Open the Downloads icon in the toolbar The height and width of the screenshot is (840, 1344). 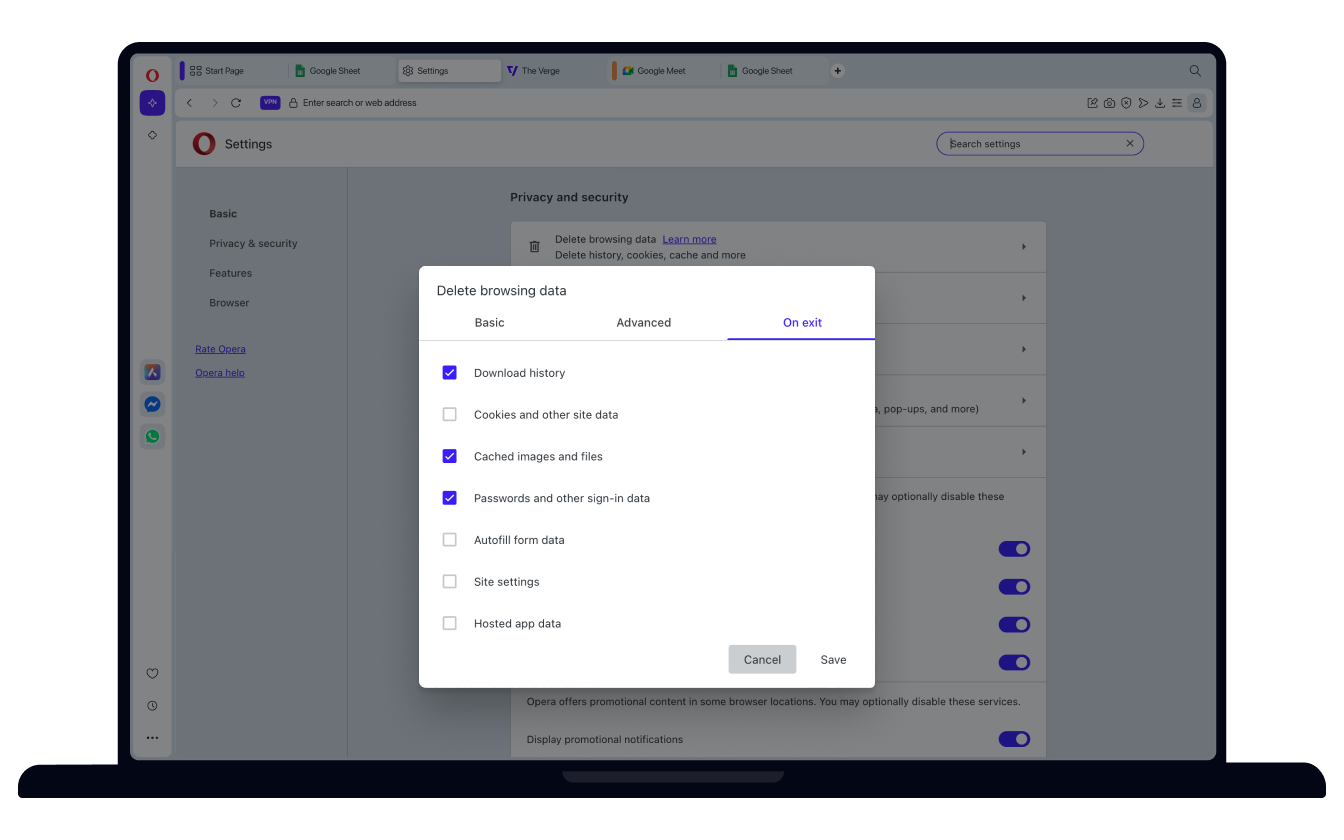point(1160,102)
